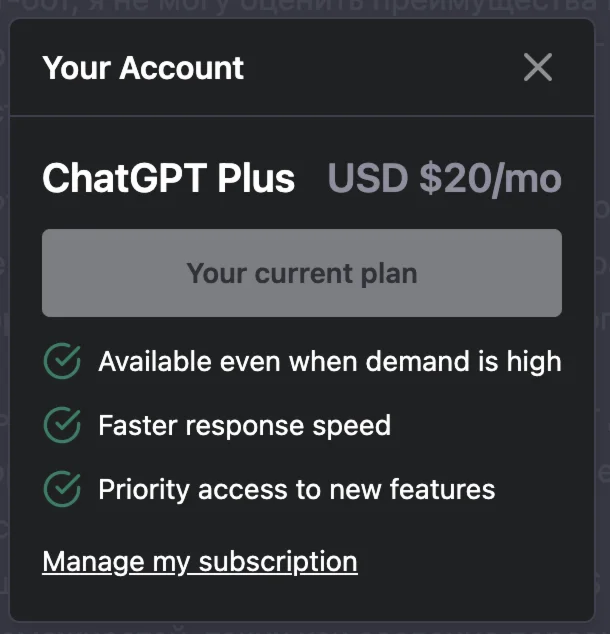Image resolution: width=610 pixels, height=634 pixels.
Task: Click the "Your Account" dialog heading
Action: pos(143,68)
